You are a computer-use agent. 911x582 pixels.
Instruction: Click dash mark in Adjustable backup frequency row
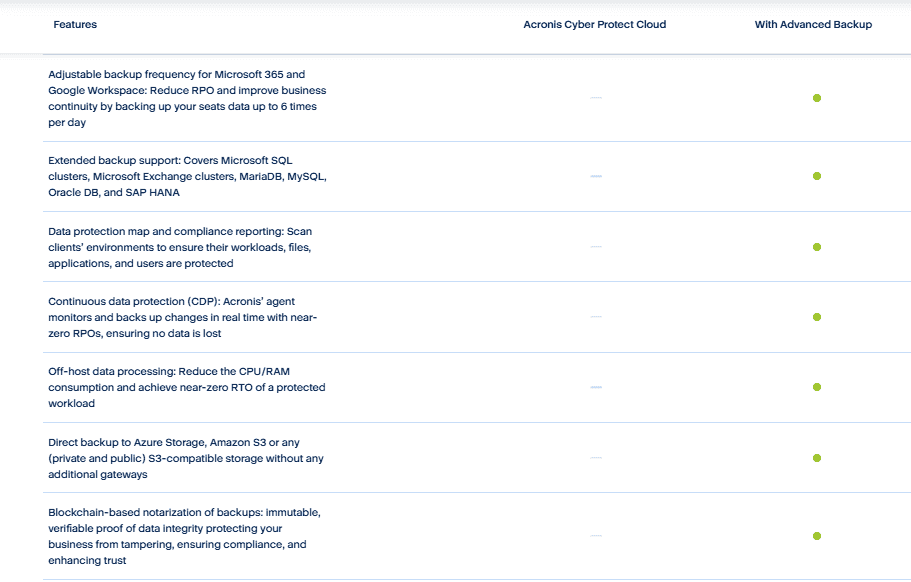tap(596, 98)
